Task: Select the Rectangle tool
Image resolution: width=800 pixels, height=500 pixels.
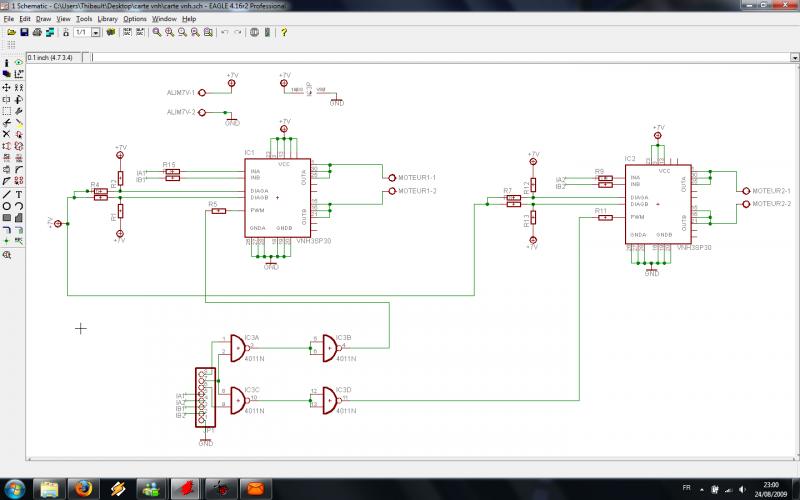Action: point(7,218)
